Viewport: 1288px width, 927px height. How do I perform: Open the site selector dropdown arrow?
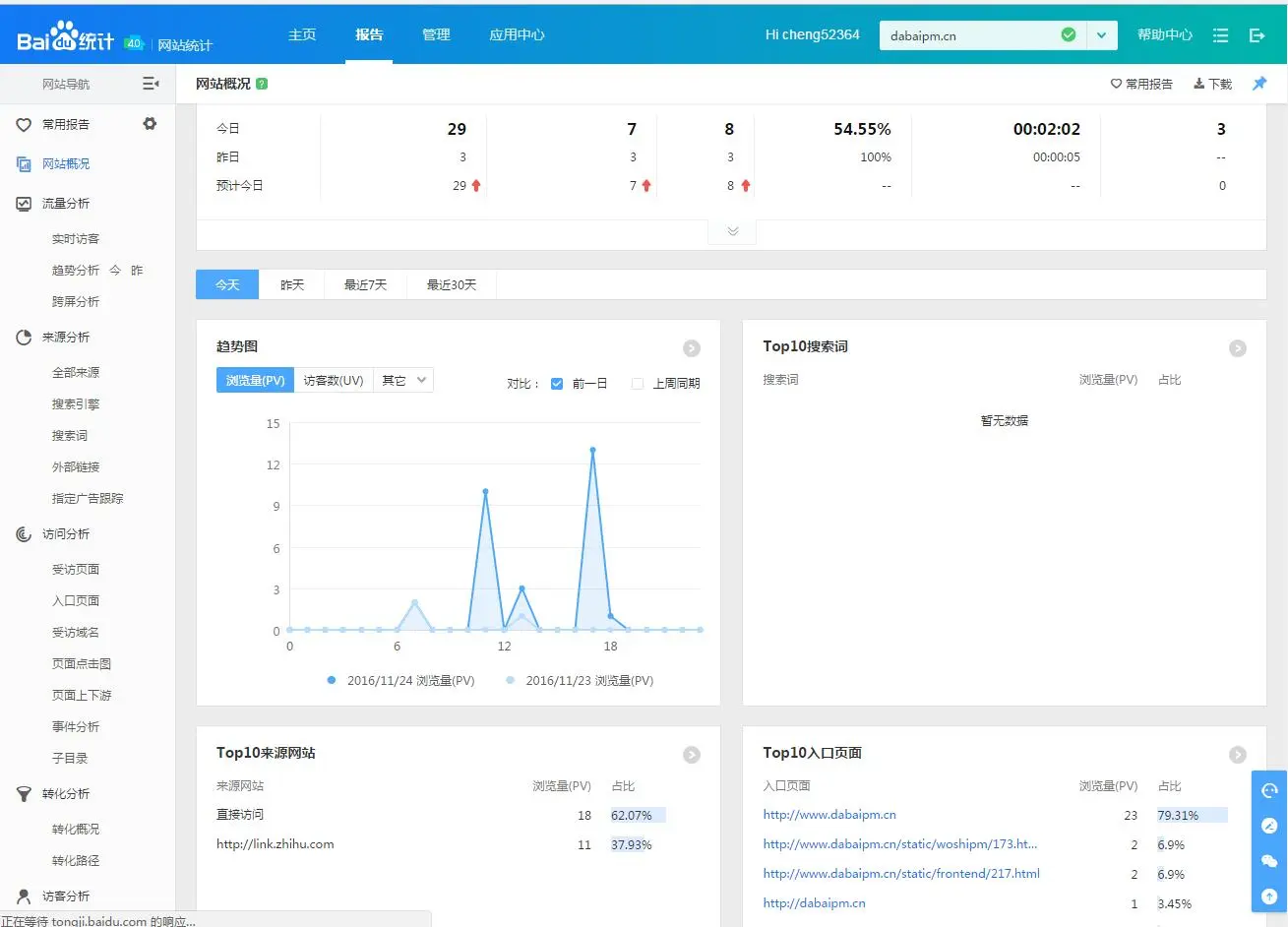coord(1102,35)
